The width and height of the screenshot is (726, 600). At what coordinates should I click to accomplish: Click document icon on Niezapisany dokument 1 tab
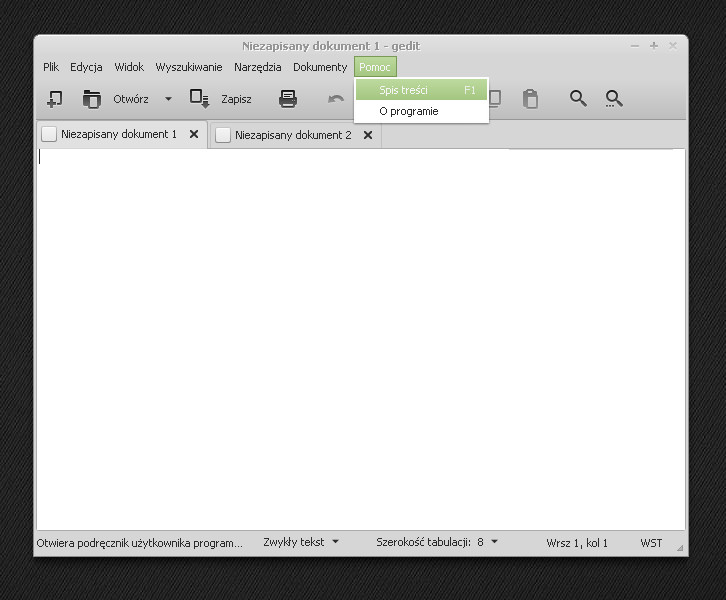click(x=49, y=134)
